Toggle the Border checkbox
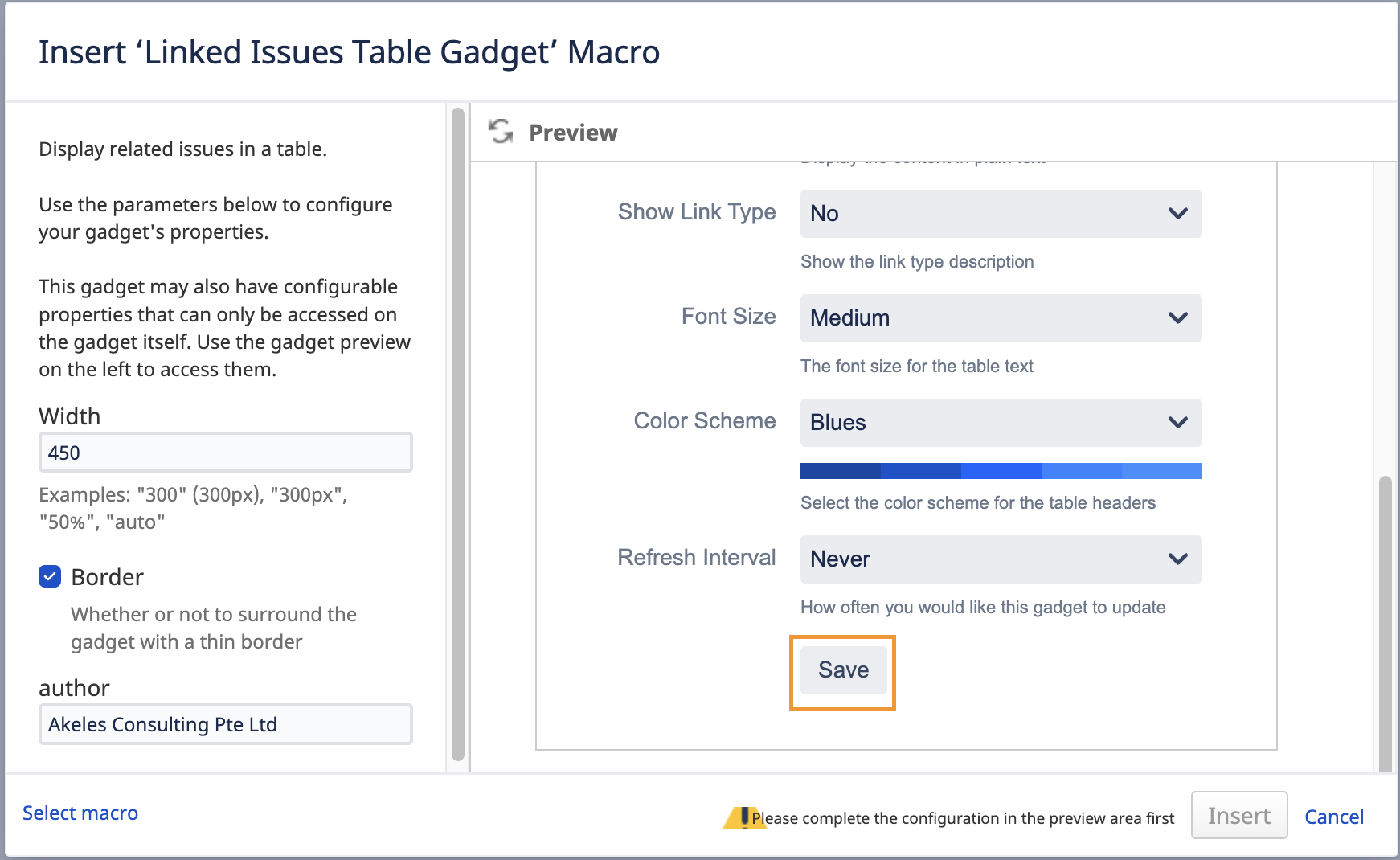The image size is (1400, 860). tap(50, 576)
